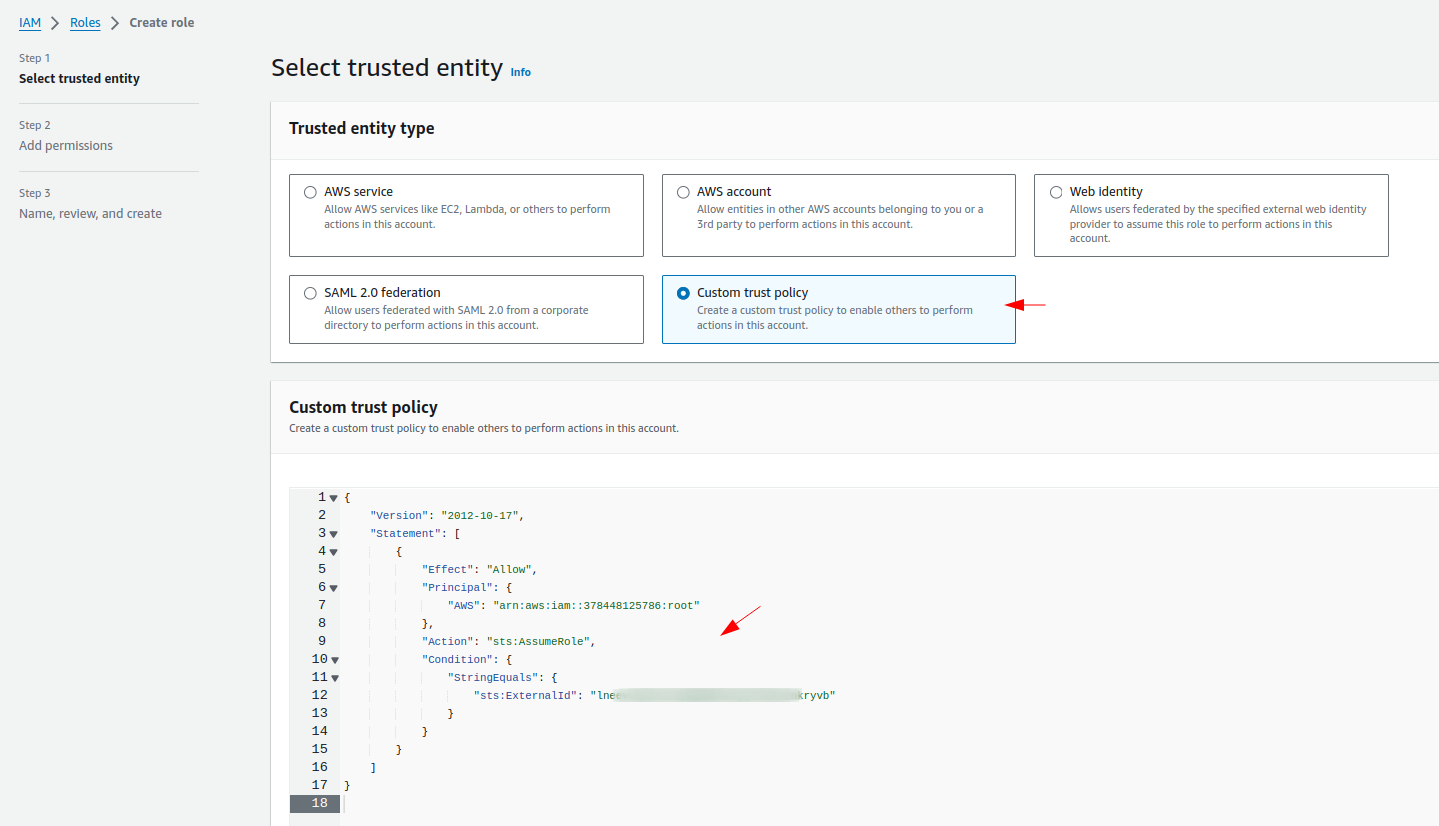This screenshot has width=1439, height=826.
Task: Fold the statement object on line 4
Action: [334, 552]
